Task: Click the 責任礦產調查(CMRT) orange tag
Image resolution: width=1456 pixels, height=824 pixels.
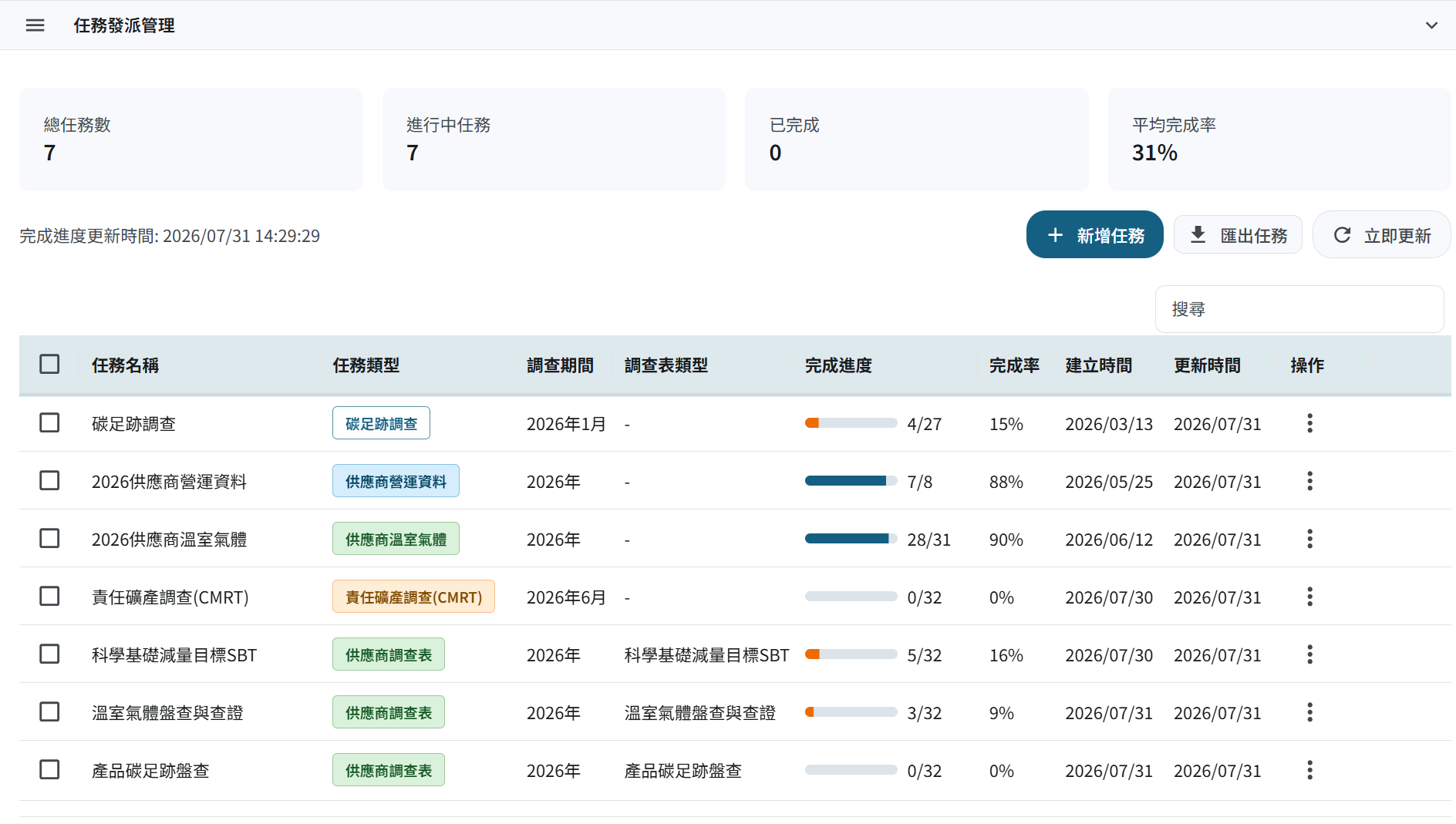Action: pos(413,597)
